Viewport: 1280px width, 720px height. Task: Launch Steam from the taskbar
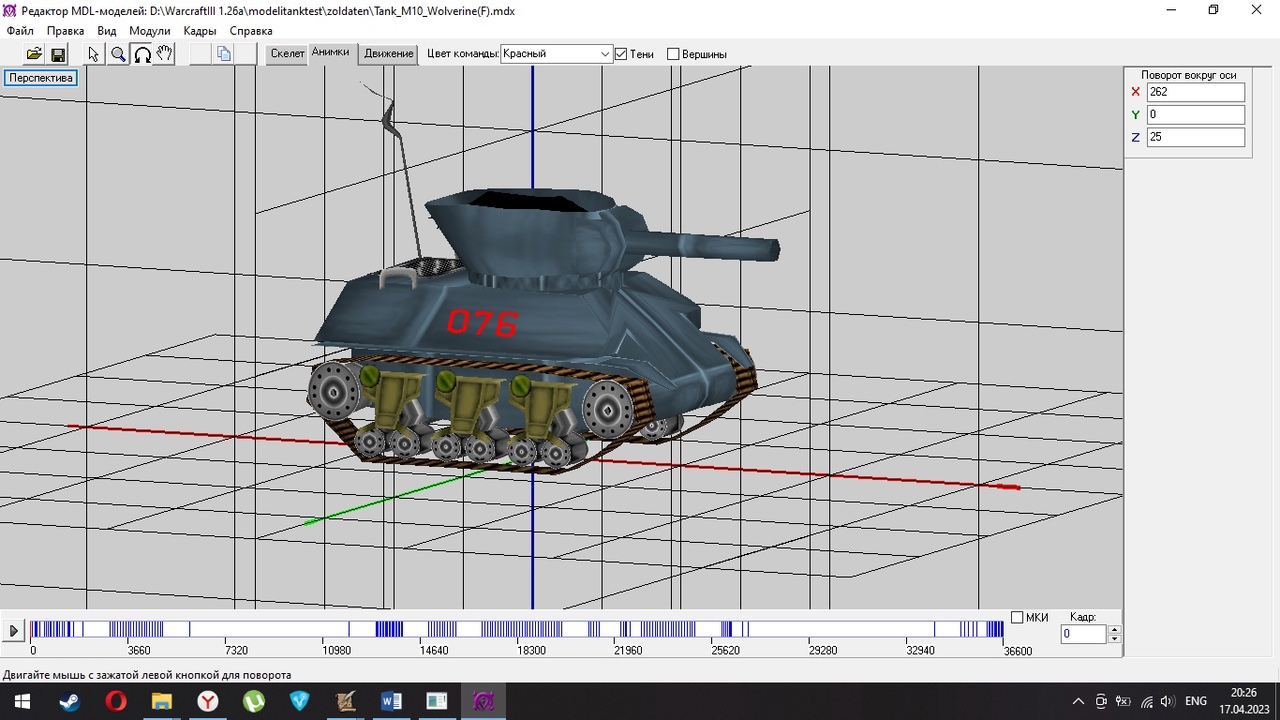coord(69,701)
